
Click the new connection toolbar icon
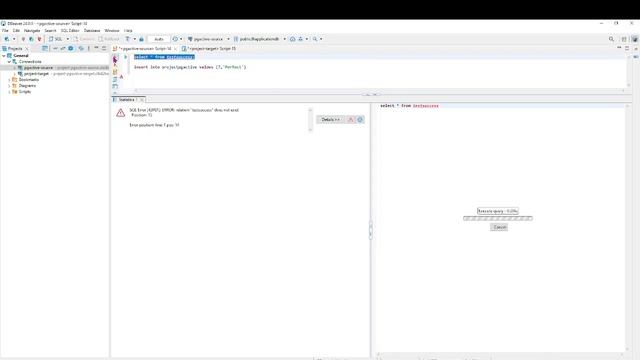7,39
